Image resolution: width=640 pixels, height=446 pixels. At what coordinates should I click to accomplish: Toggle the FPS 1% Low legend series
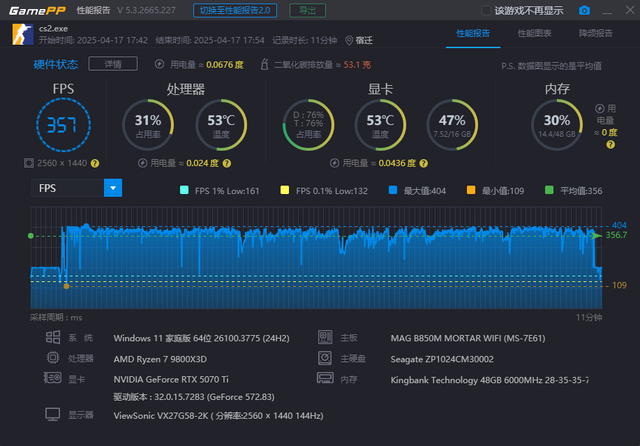[219, 191]
